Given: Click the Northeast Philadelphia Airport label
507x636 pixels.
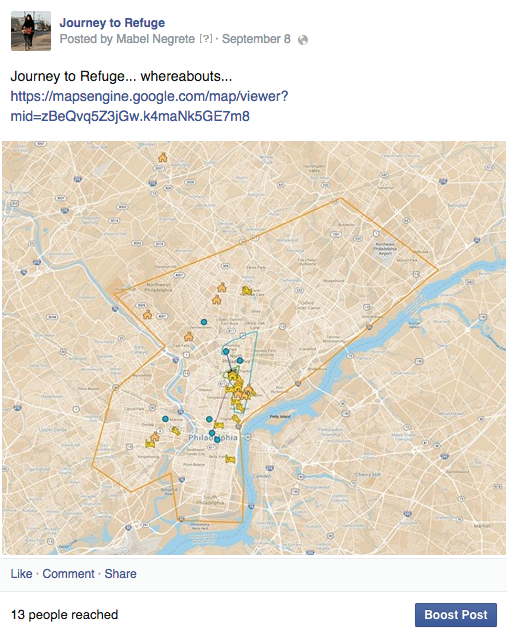Looking at the screenshot, I should (x=385, y=248).
